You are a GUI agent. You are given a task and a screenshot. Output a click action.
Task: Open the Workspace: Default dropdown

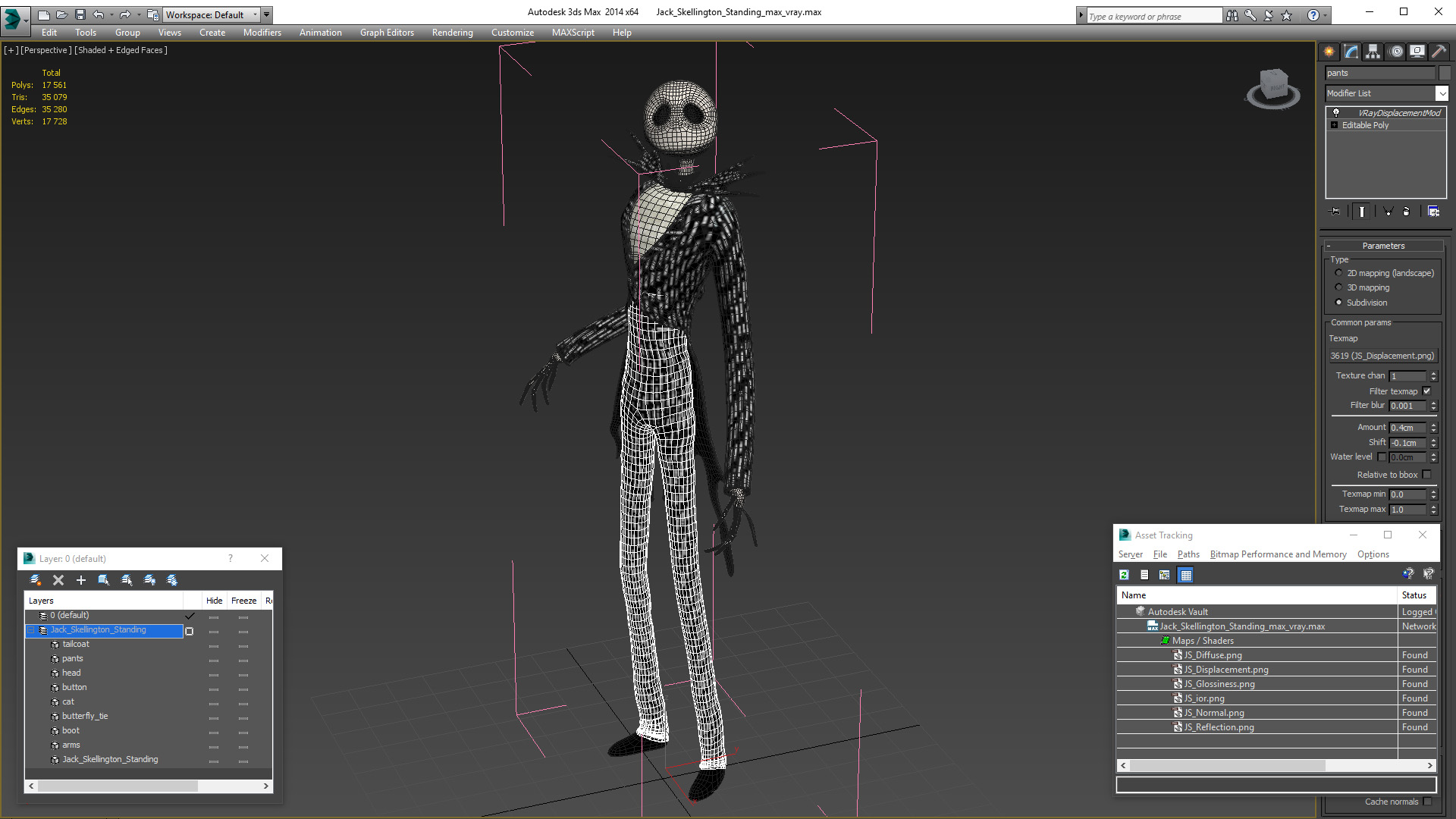pyautogui.click(x=212, y=14)
